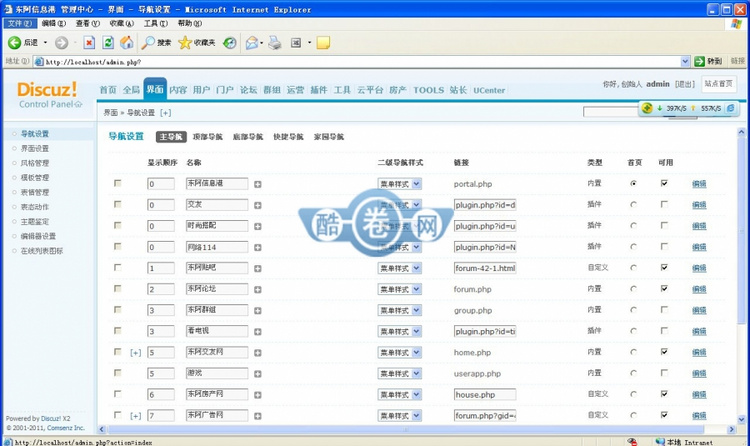The image size is (750, 446).
Task: Open the 文件 menu in menu bar
Action: 19,23
